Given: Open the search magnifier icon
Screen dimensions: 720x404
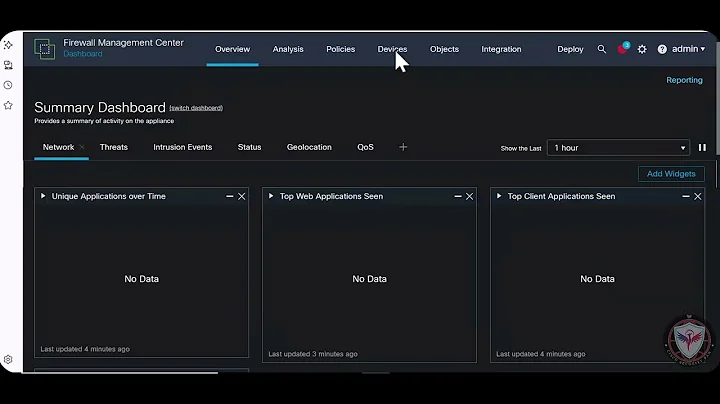Looking at the screenshot, I should coord(602,49).
